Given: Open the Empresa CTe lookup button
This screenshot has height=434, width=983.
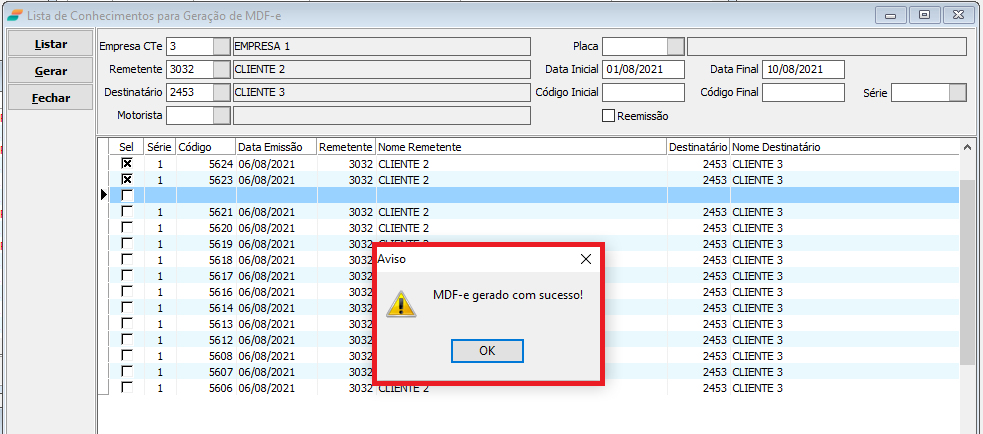Looking at the screenshot, I should point(221,46).
